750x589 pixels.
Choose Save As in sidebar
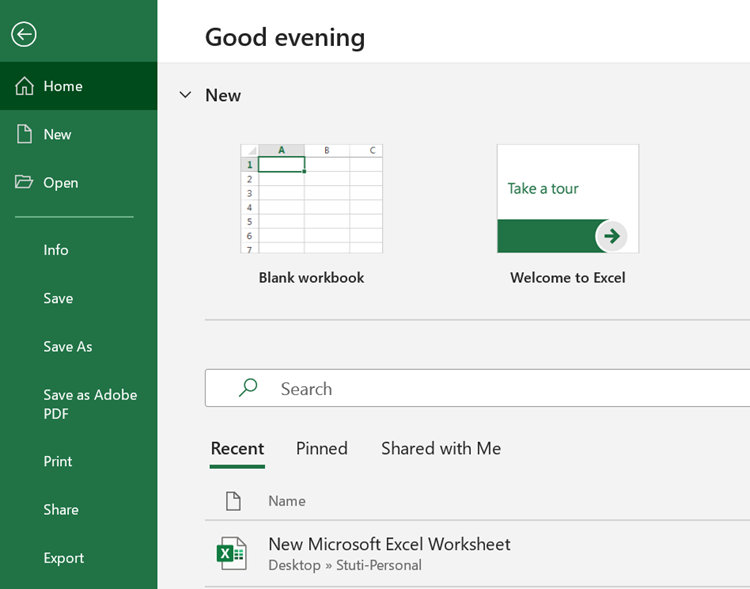pyautogui.click(x=68, y=346)
